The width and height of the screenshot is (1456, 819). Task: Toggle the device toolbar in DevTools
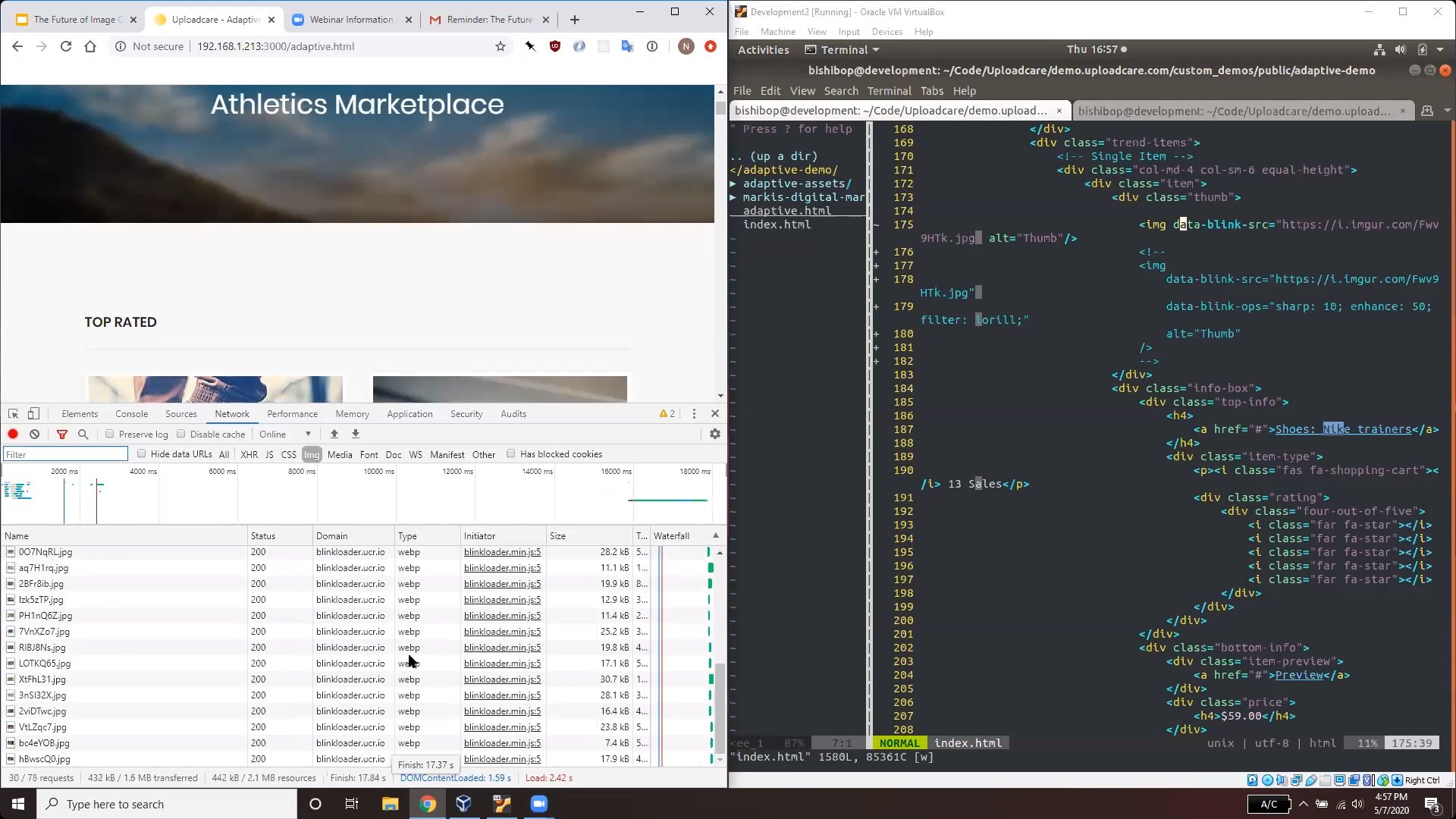click(x=33, y=413)
